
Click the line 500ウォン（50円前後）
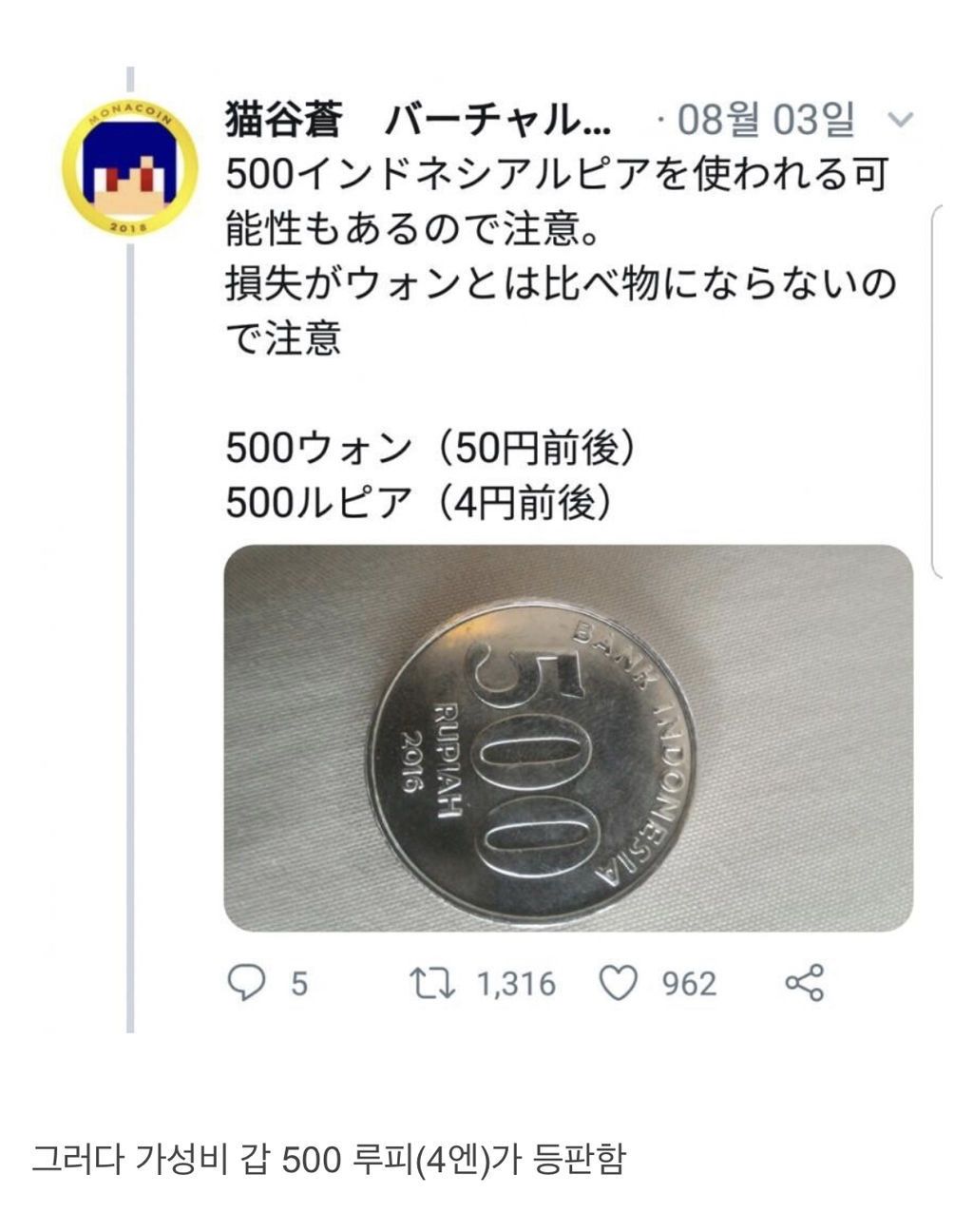(429, 448)
